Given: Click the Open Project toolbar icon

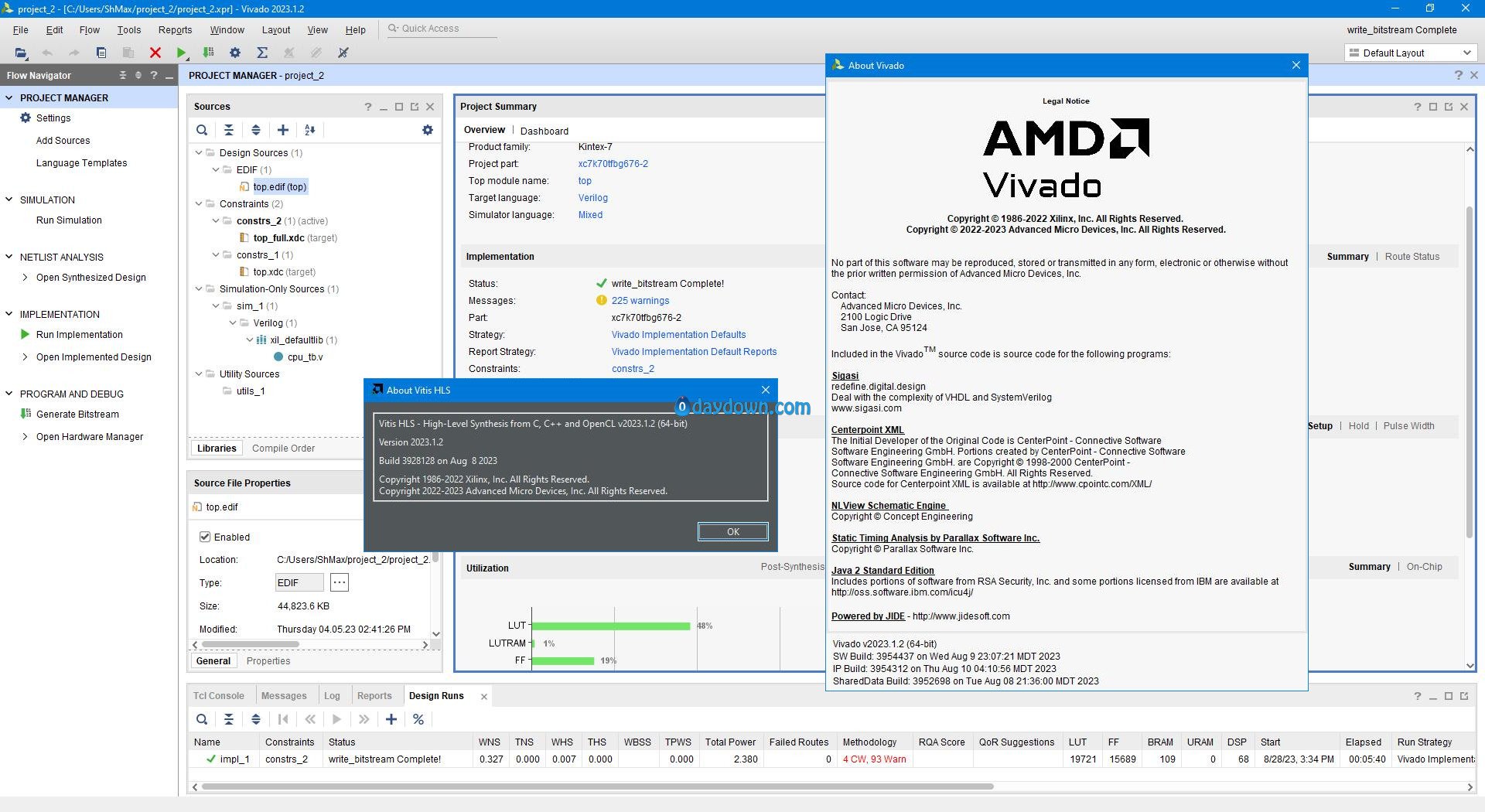Looking at the screenshot, I should pyautogui.click(x=21, y=53).
